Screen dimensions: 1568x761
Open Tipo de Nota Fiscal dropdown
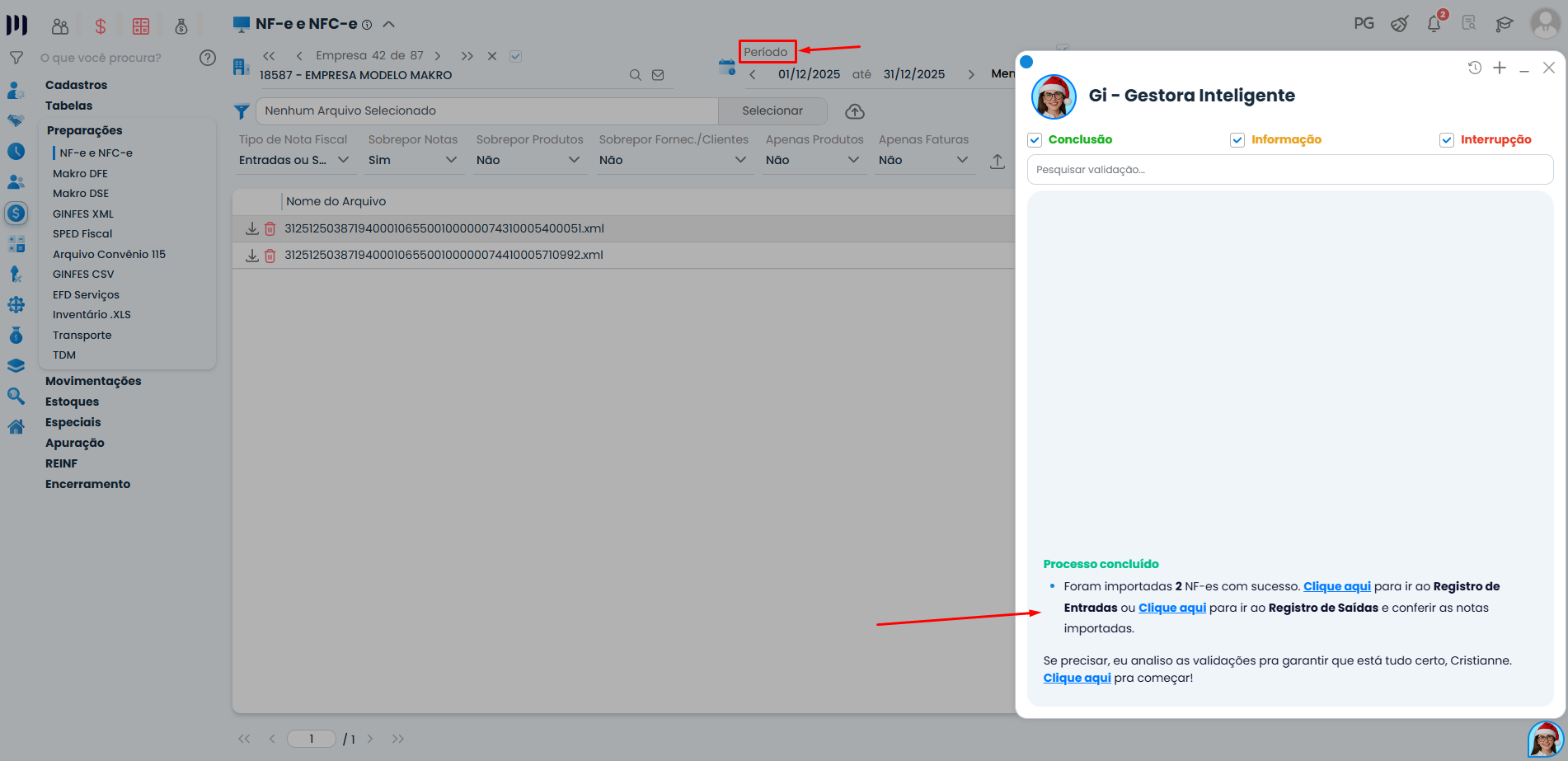[x=294, y=160]
